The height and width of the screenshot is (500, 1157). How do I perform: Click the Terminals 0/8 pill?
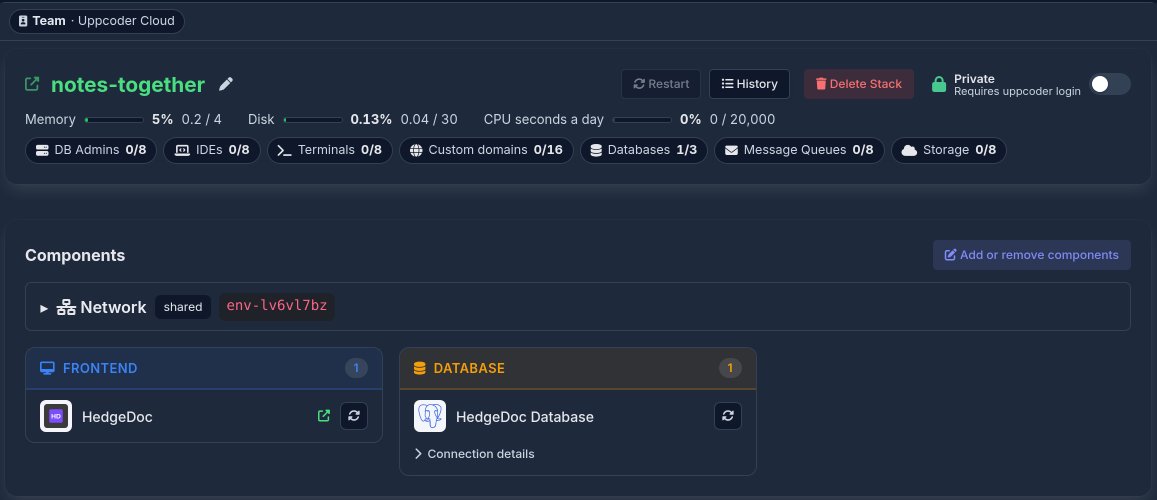tap(330, 150)
